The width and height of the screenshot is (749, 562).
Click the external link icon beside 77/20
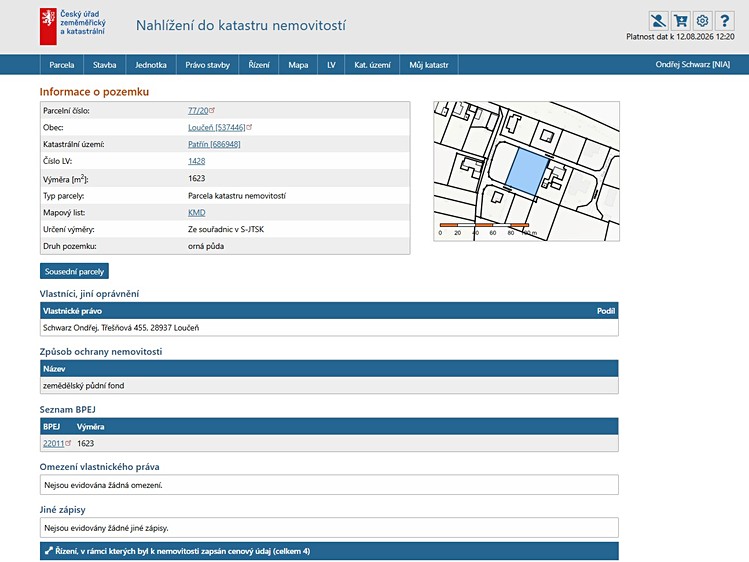click(x=212, y=110)
